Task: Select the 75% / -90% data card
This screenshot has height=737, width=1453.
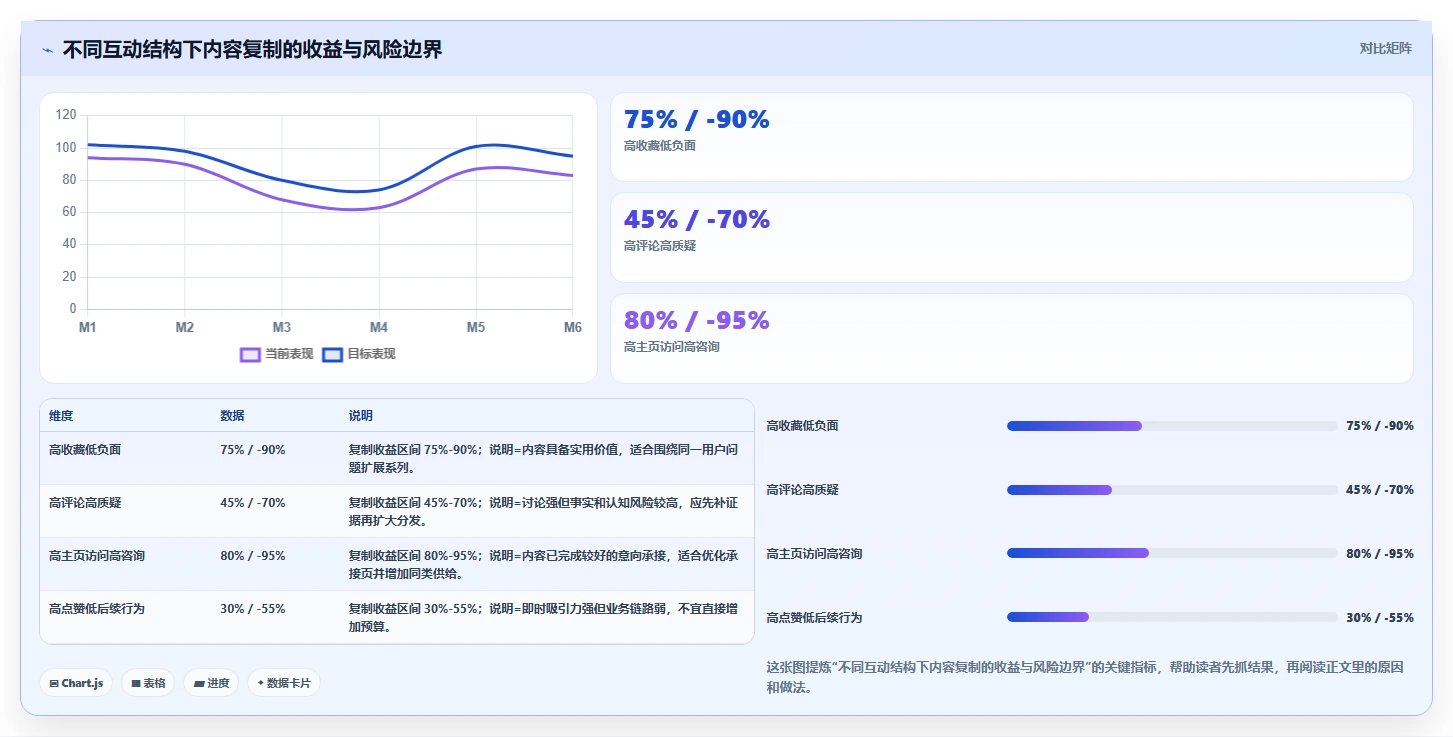Action: pyautogui.click(x=1011, y=137)
